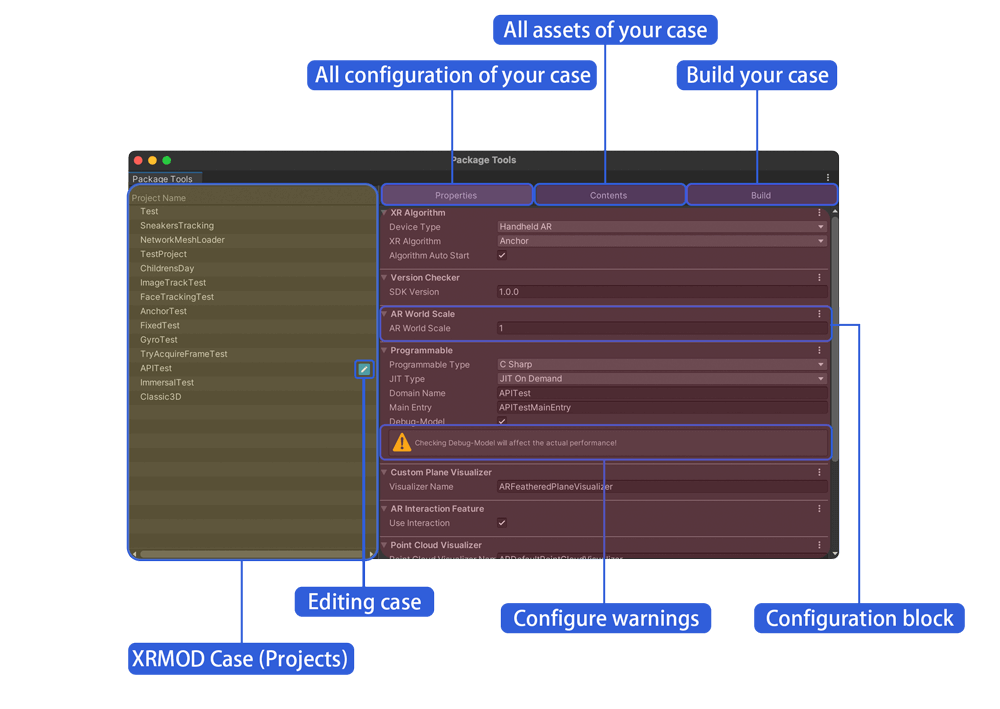This screenshot has height=709, width=1000.
Task: Open the AR World Scale block kebab menu
Action: (x=820, y=314)
